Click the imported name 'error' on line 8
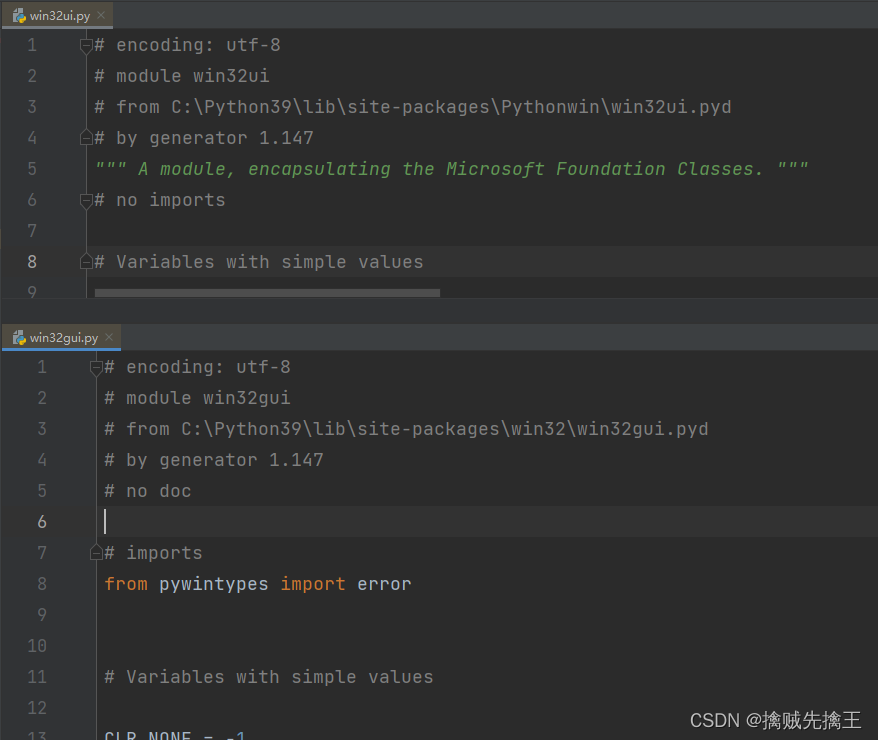This screenshot has height=740, width=878. point(384,584)
